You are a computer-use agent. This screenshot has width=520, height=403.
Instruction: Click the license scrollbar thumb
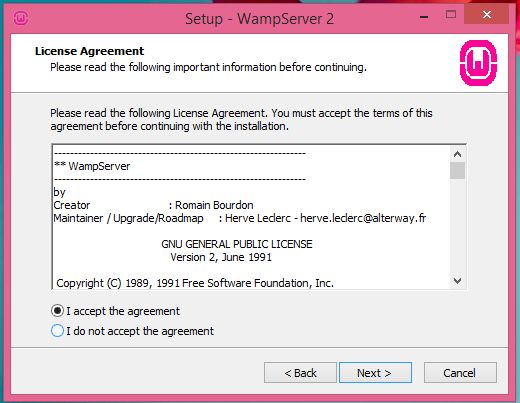tap(457, 170)
